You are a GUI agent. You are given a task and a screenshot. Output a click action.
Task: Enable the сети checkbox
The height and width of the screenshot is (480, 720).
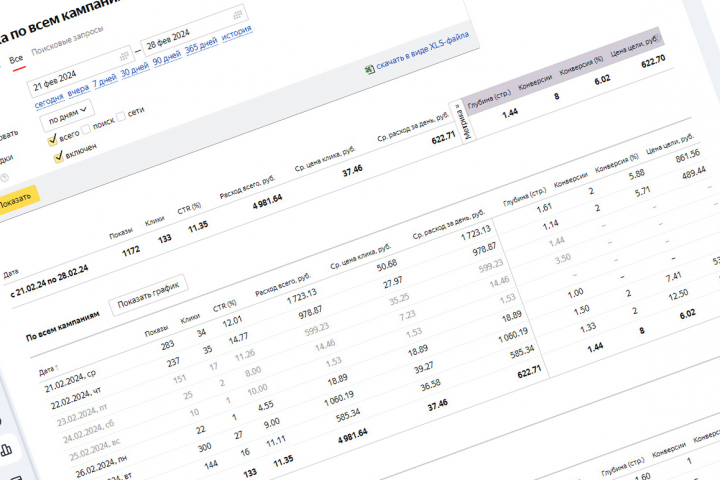(121, 116)
